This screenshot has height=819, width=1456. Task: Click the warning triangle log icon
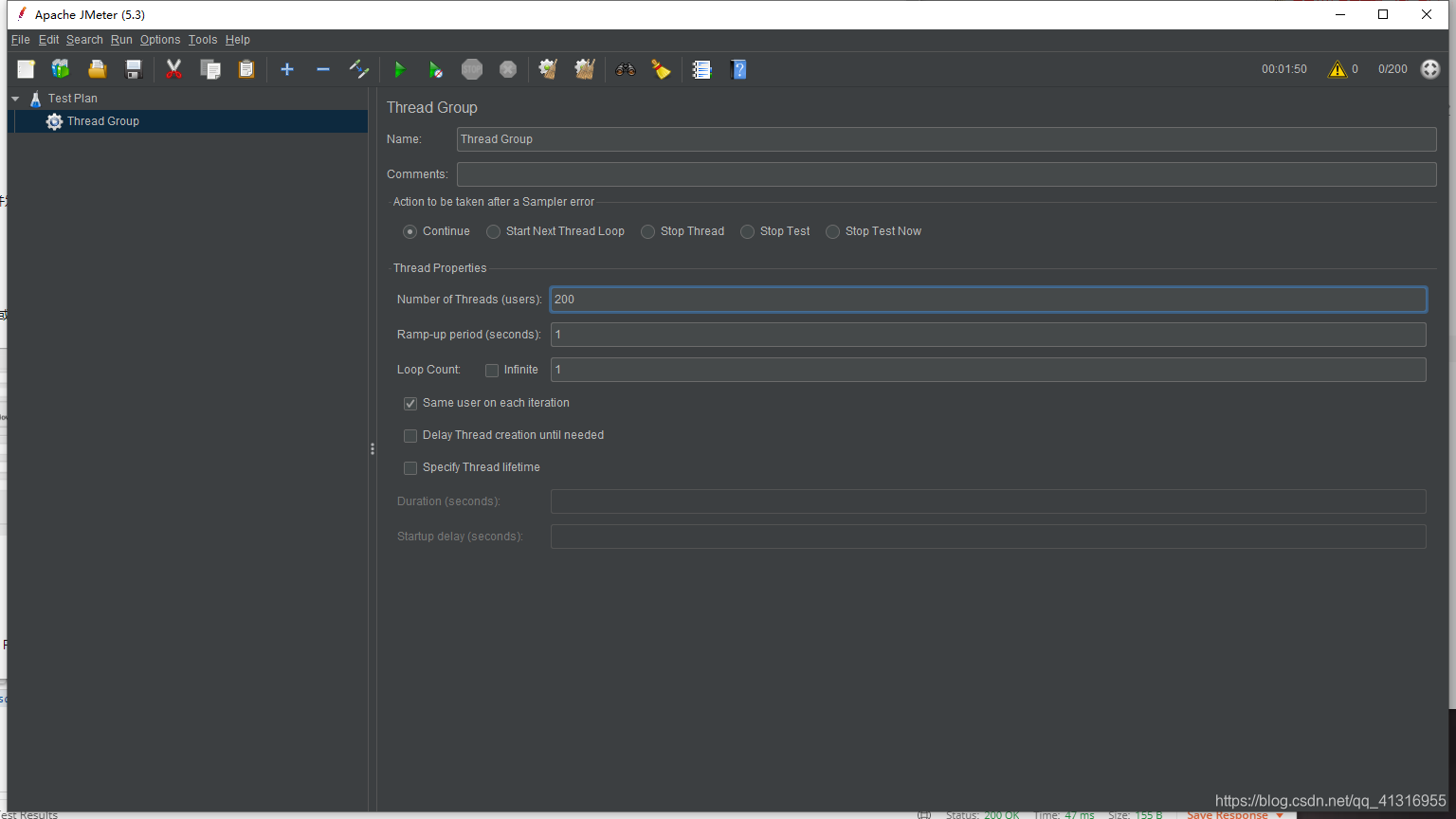tap(1338, 69)
